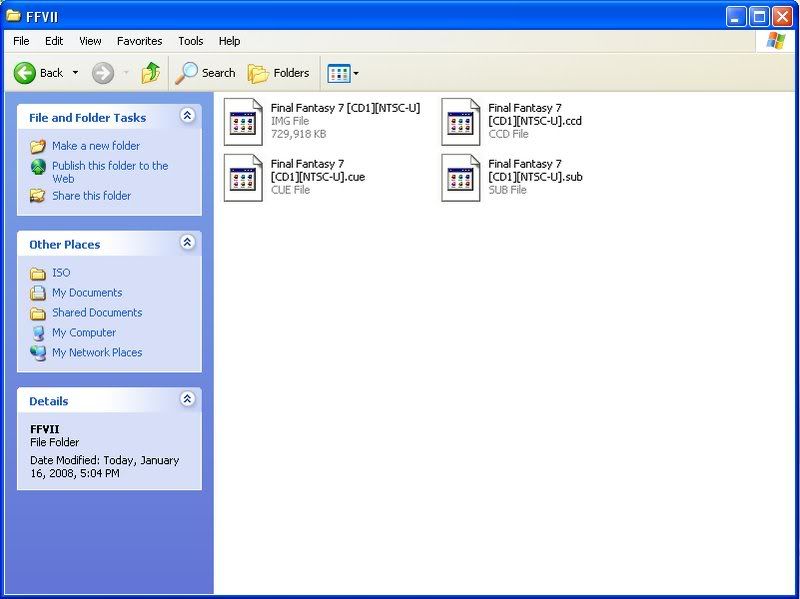
Task: Click the FFVII folder icon in title bar
Action: pyautogui.click(x=13, y=15)
